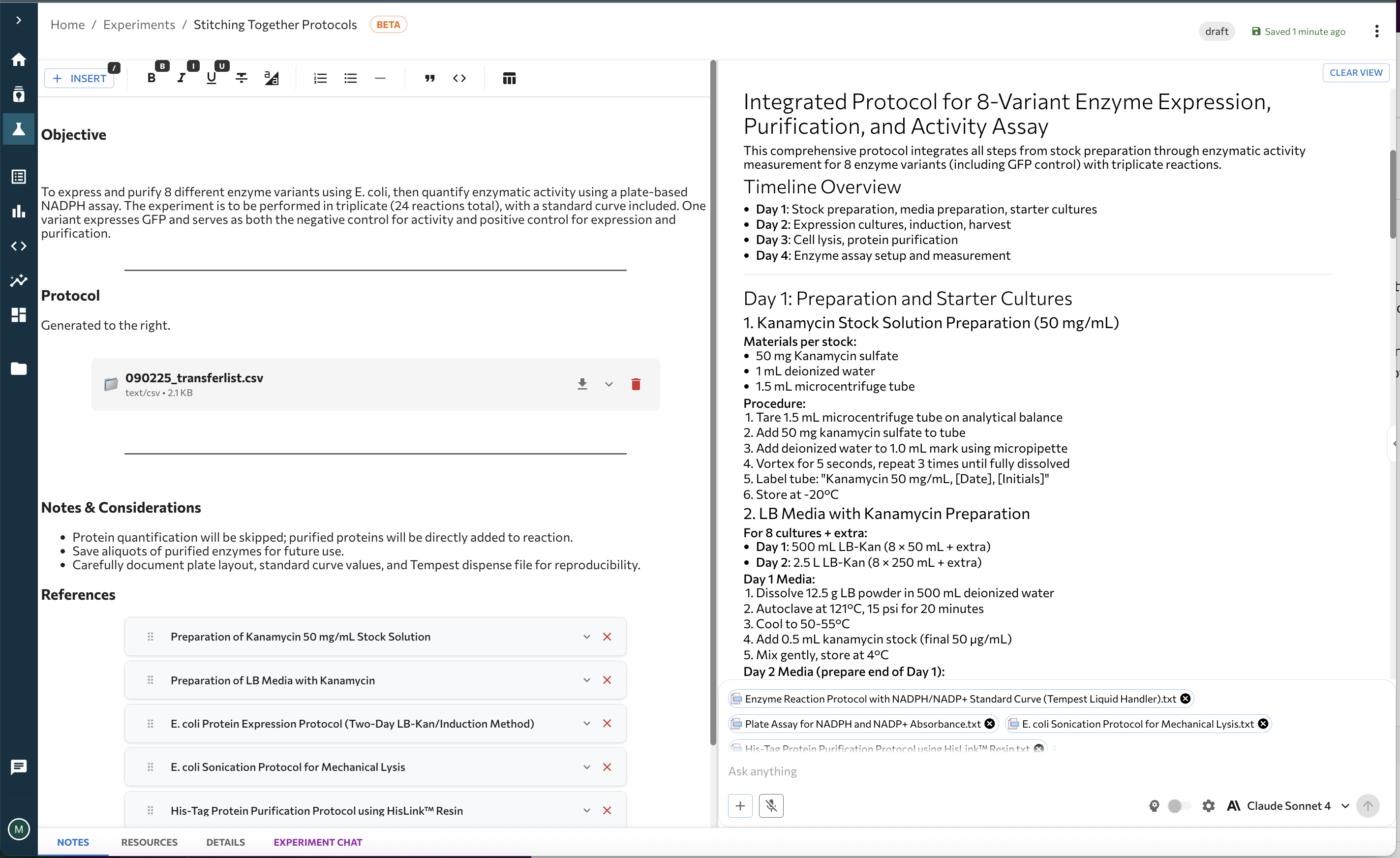Open Home from the left sidebar
The width and height of the screenshot is (1400, 858).
[19, 60]
